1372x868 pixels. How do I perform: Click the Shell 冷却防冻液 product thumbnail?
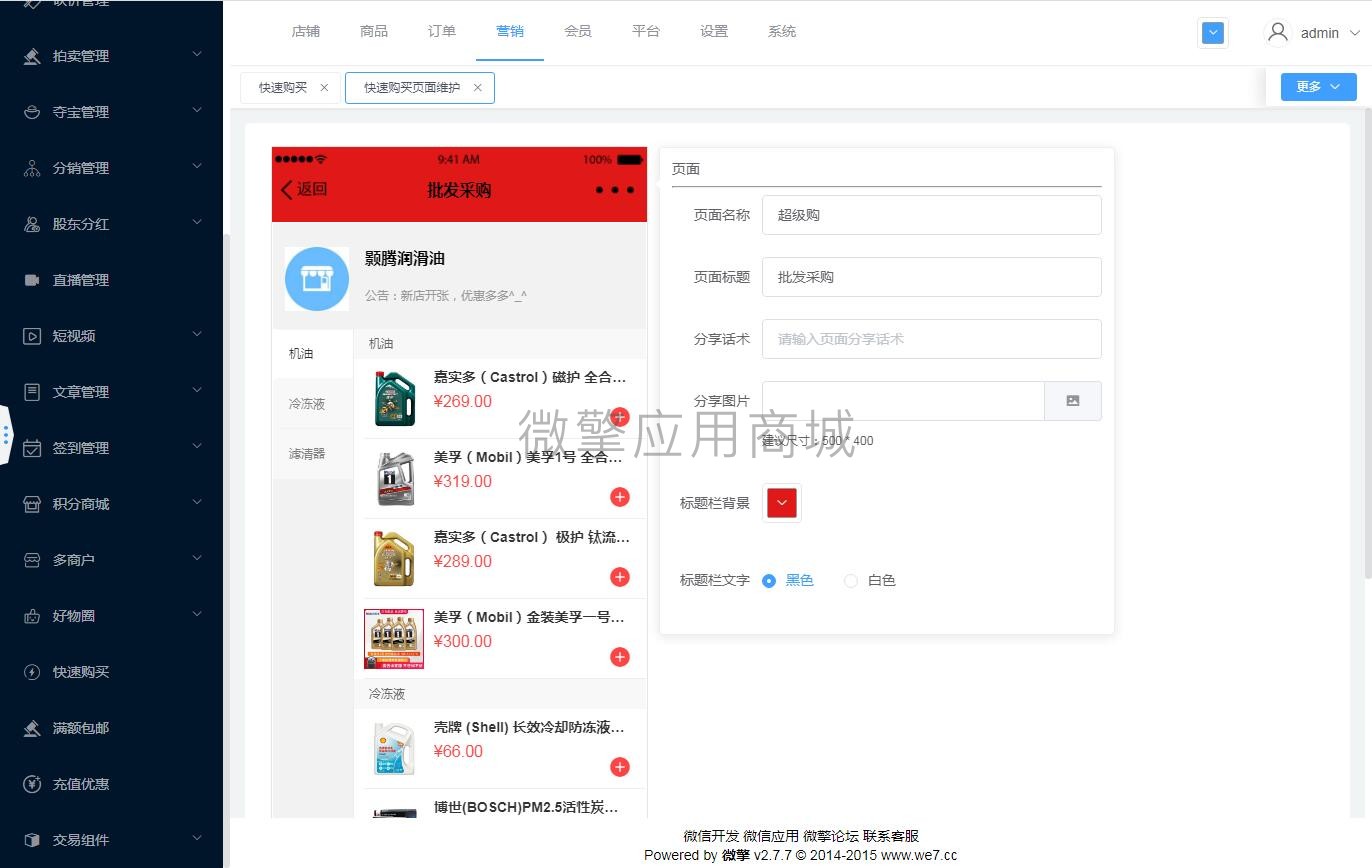click(x=394, y=749)
